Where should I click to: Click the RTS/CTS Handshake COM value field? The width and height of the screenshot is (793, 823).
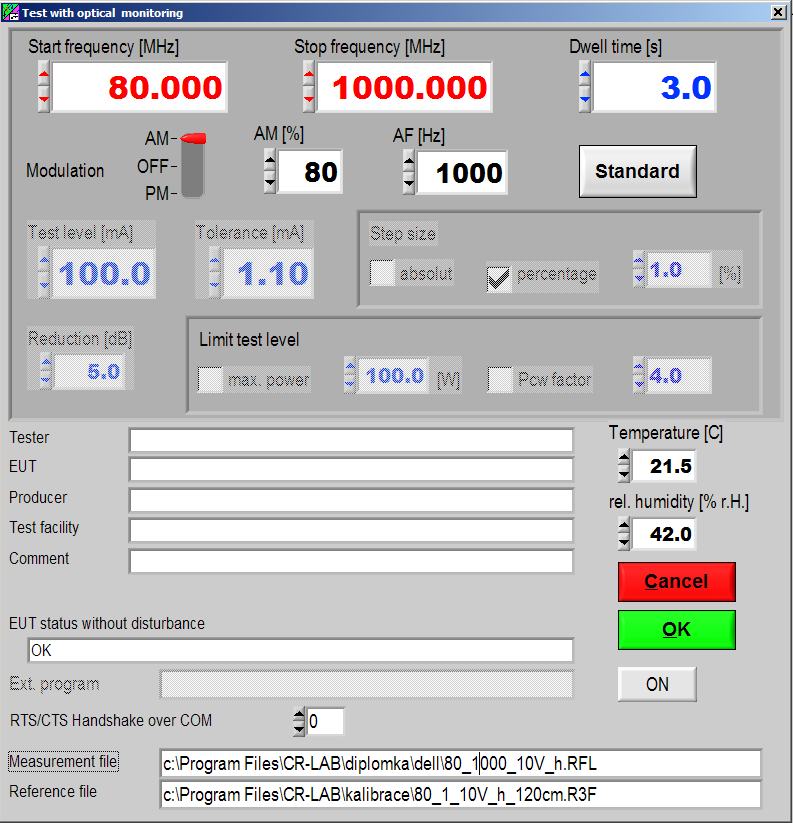point(325,721)
